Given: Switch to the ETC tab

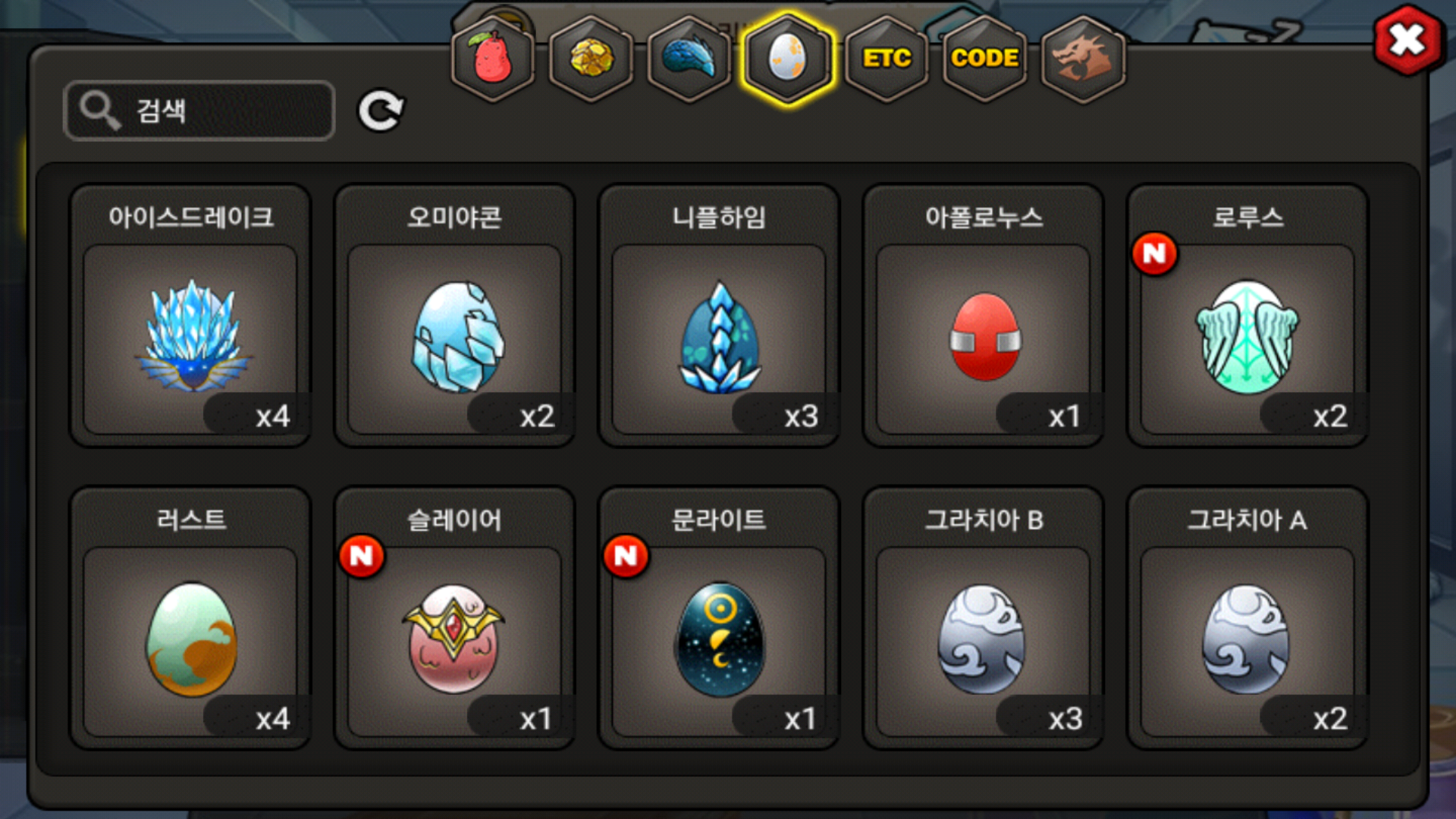Looking at the screenshot, I should coord(886,58).
